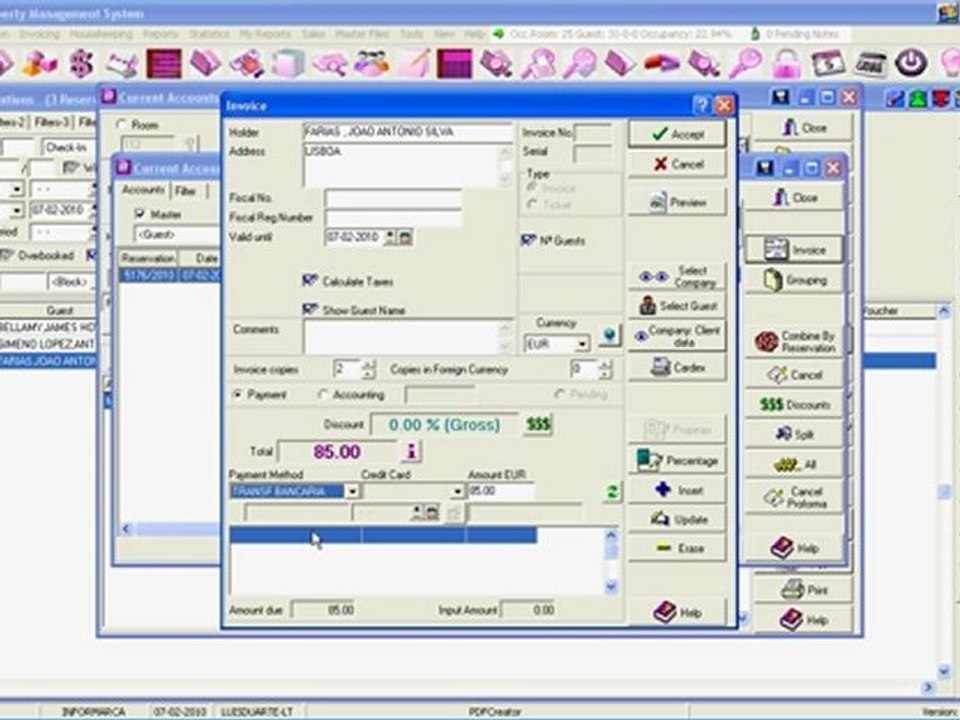Toggle the Calculate Taxes checkbox
This screenshot has height=720, width=960.
point(310,281)
